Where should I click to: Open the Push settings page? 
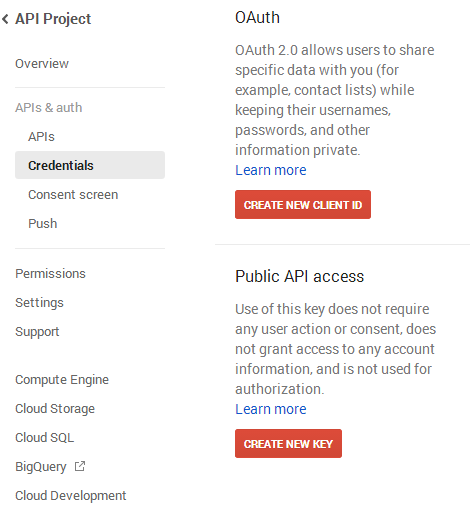(x=43, y=223)
